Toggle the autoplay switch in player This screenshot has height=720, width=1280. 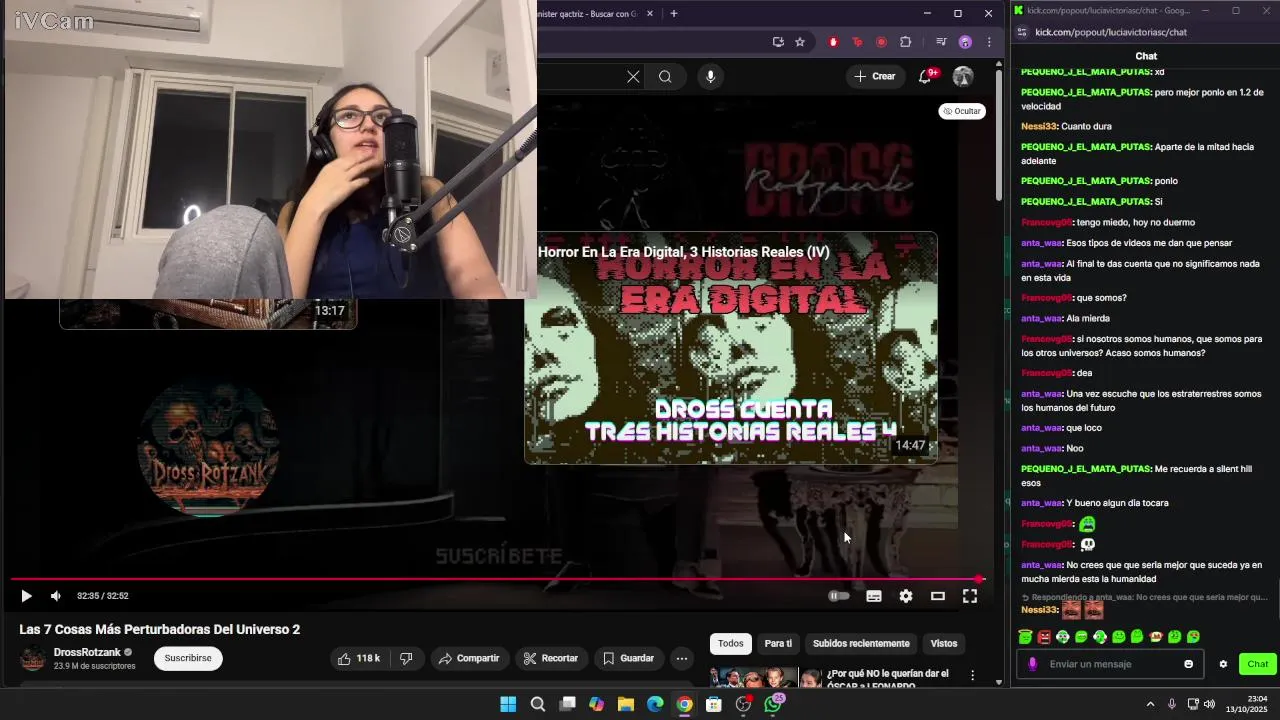[839, 596]
